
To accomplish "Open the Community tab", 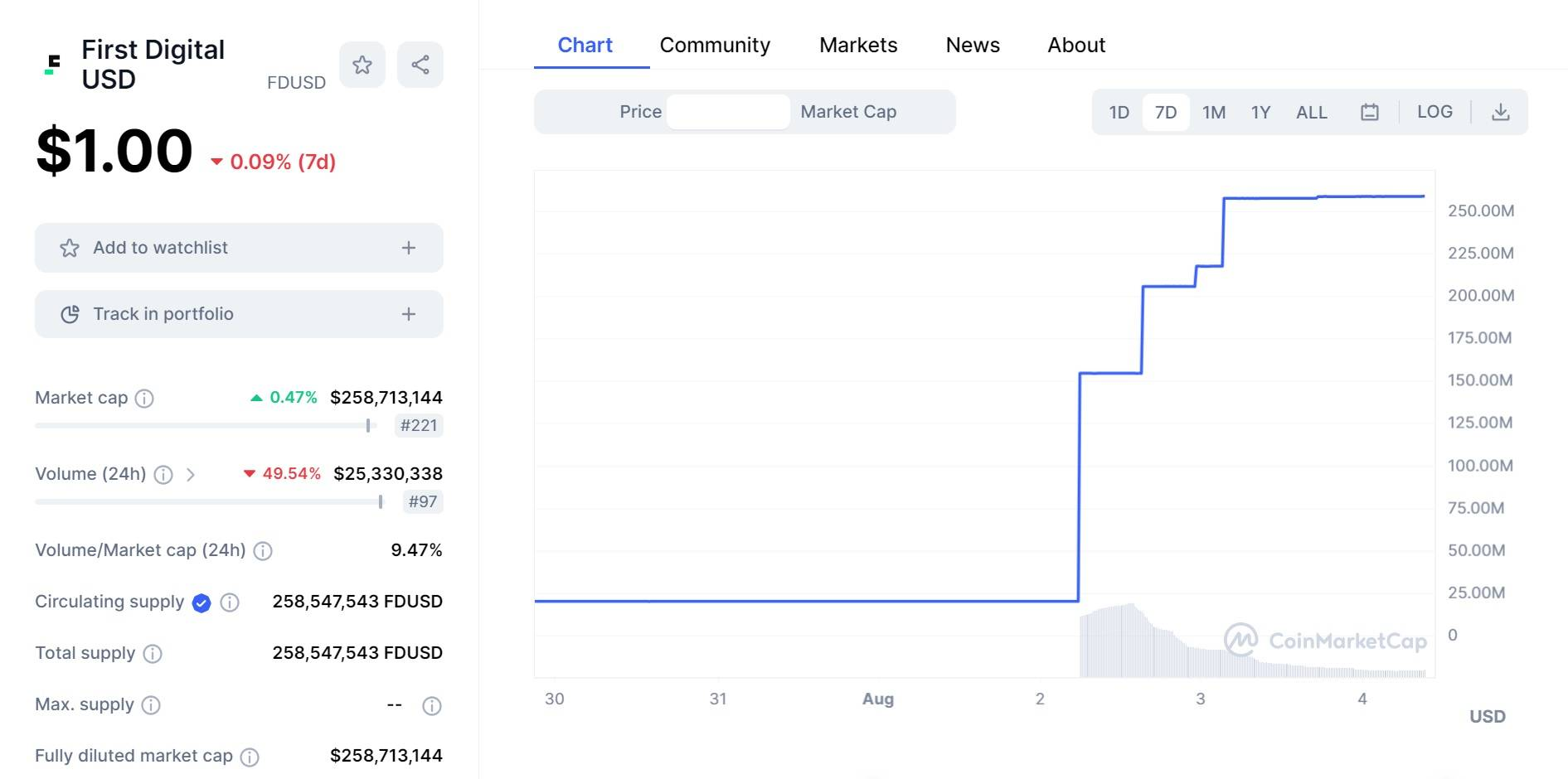I will [x=715, y=46].
